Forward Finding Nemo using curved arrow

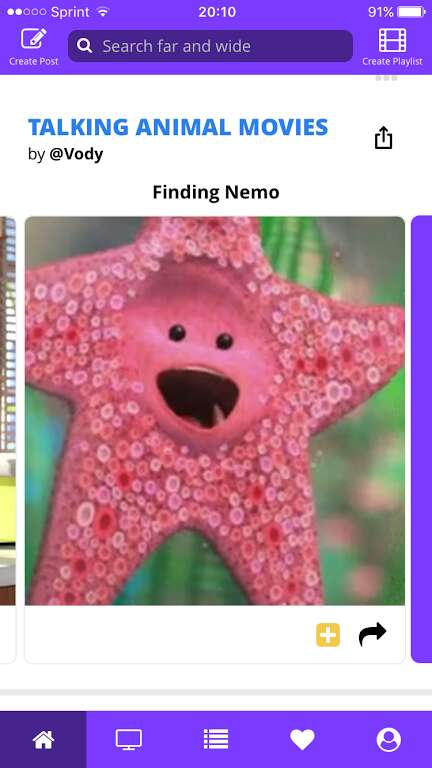pos(372,634)
